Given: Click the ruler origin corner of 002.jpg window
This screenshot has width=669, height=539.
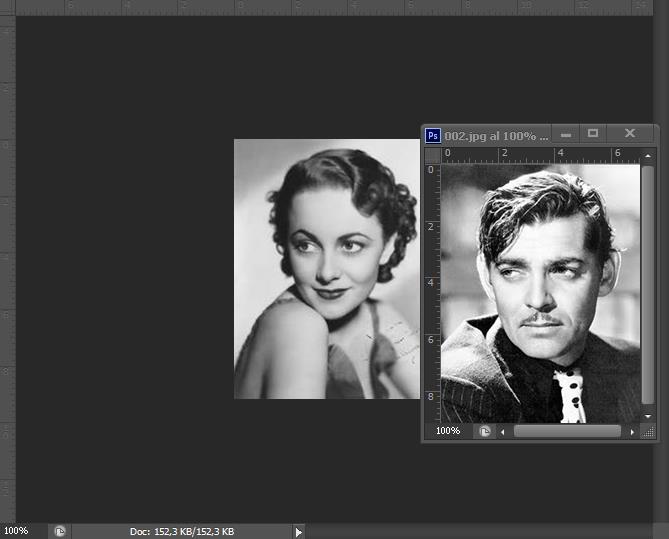Looking at the screenshot, I should coord(432,156).
